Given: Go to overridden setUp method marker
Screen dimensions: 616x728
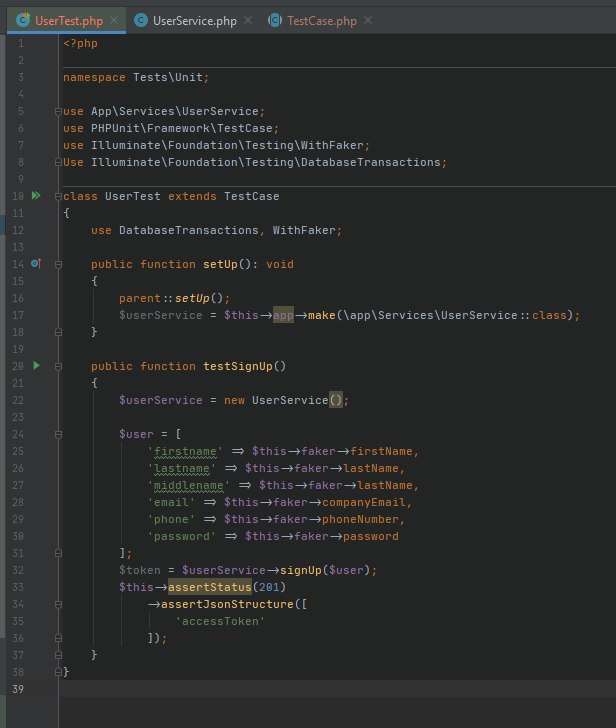Looking at the screenshot, I should (x=36, y=264).
